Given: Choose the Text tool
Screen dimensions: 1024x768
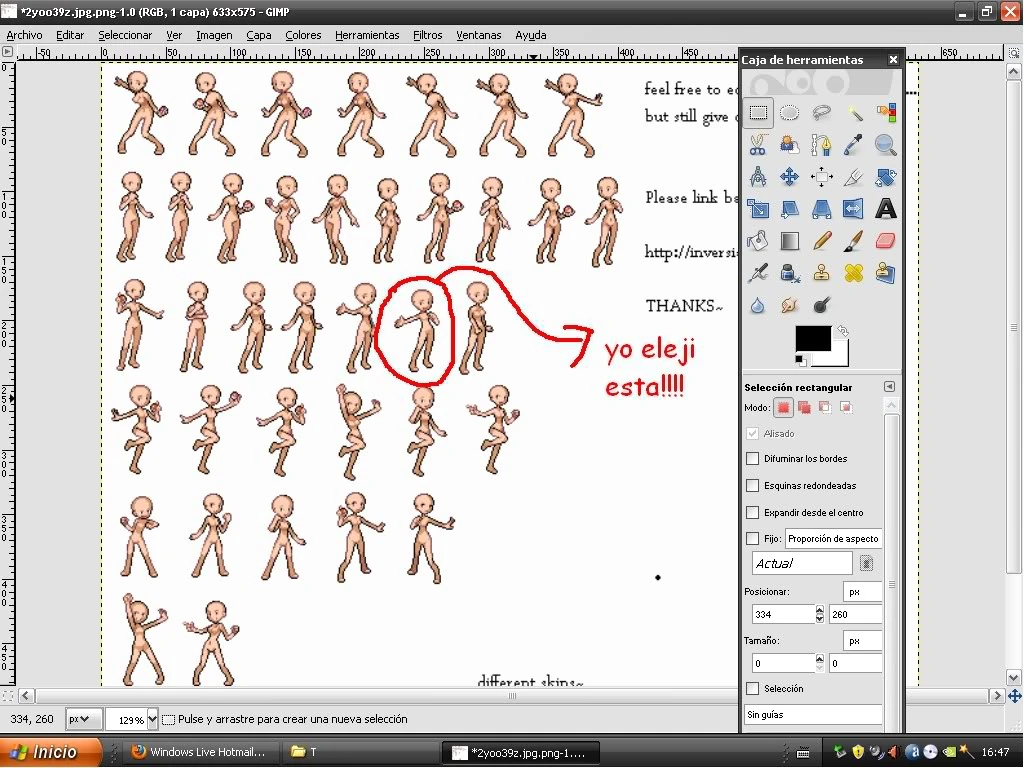Looking at the screenshot, I should point(887,210).
